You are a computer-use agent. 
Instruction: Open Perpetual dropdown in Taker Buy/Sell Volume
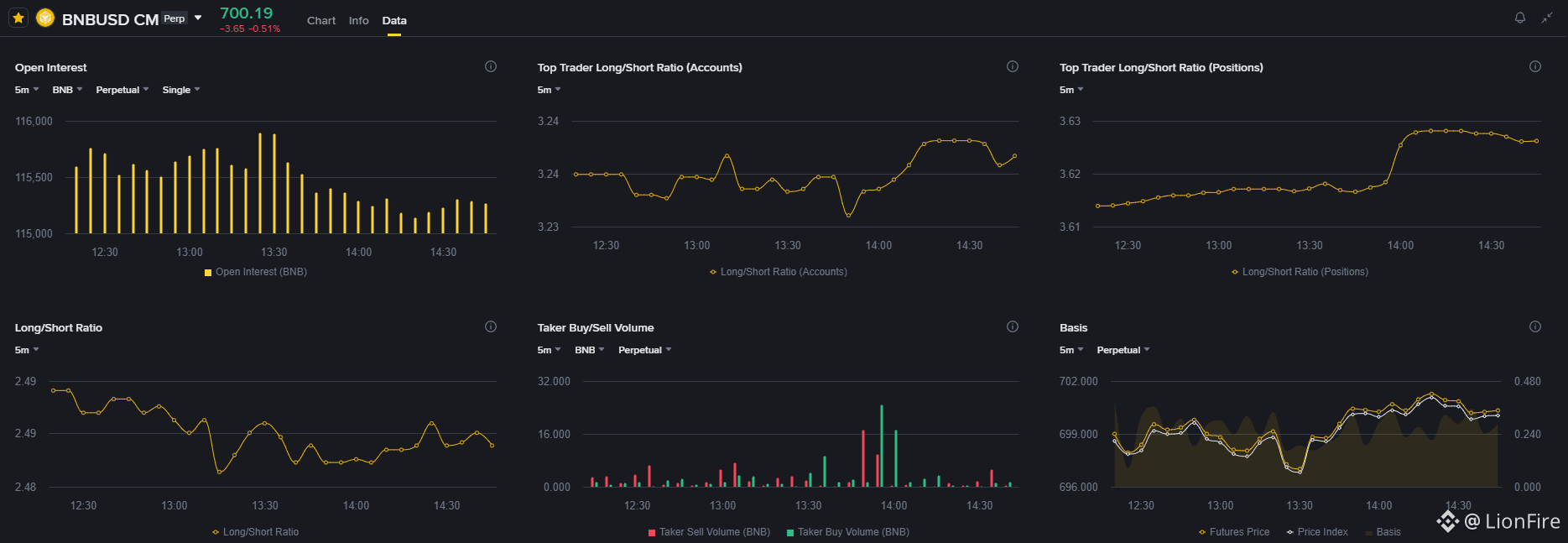point(645,350)
